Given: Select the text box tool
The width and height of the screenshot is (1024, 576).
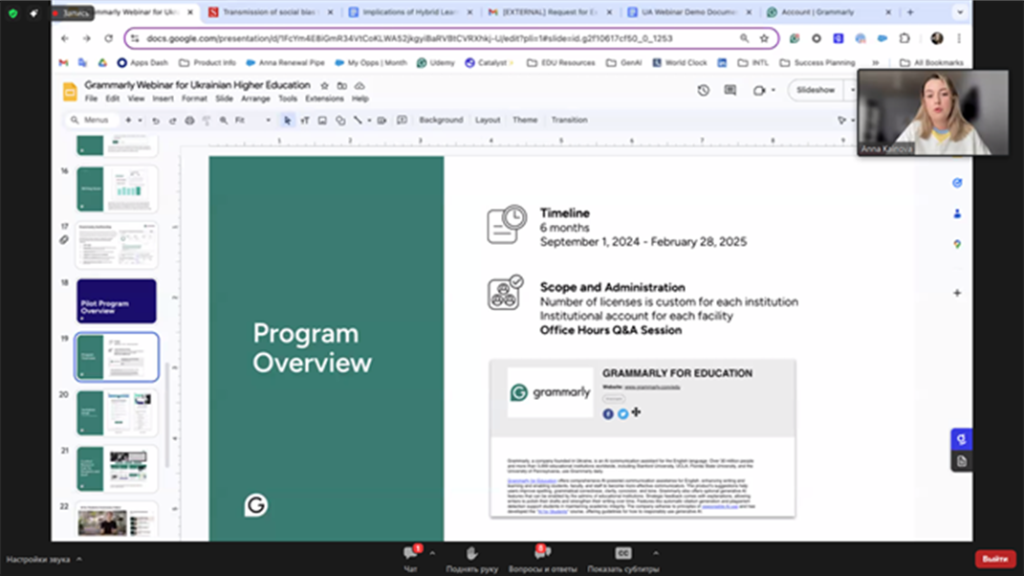Looking at the screenshot, I should coord(305,120).
